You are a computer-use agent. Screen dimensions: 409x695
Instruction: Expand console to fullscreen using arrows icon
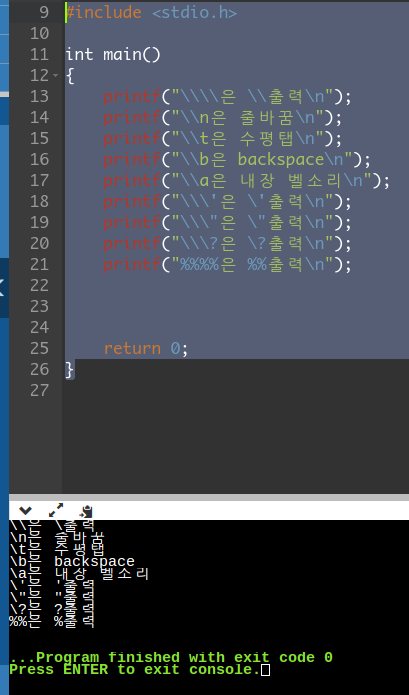point(56,511)
